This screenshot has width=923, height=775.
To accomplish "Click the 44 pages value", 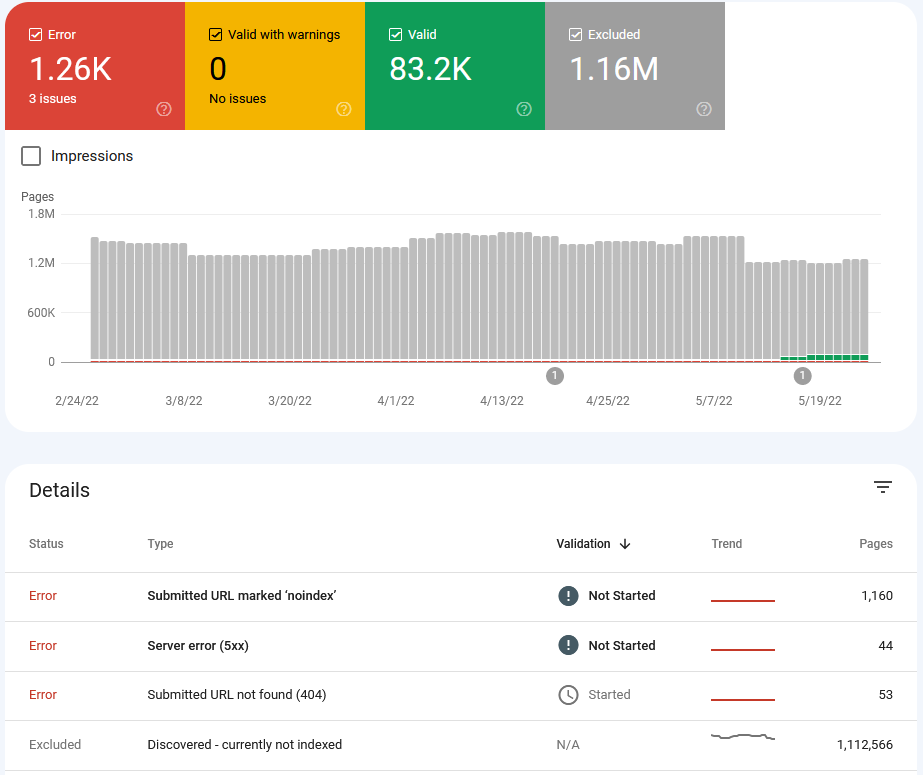I will (x=885, y=646).
